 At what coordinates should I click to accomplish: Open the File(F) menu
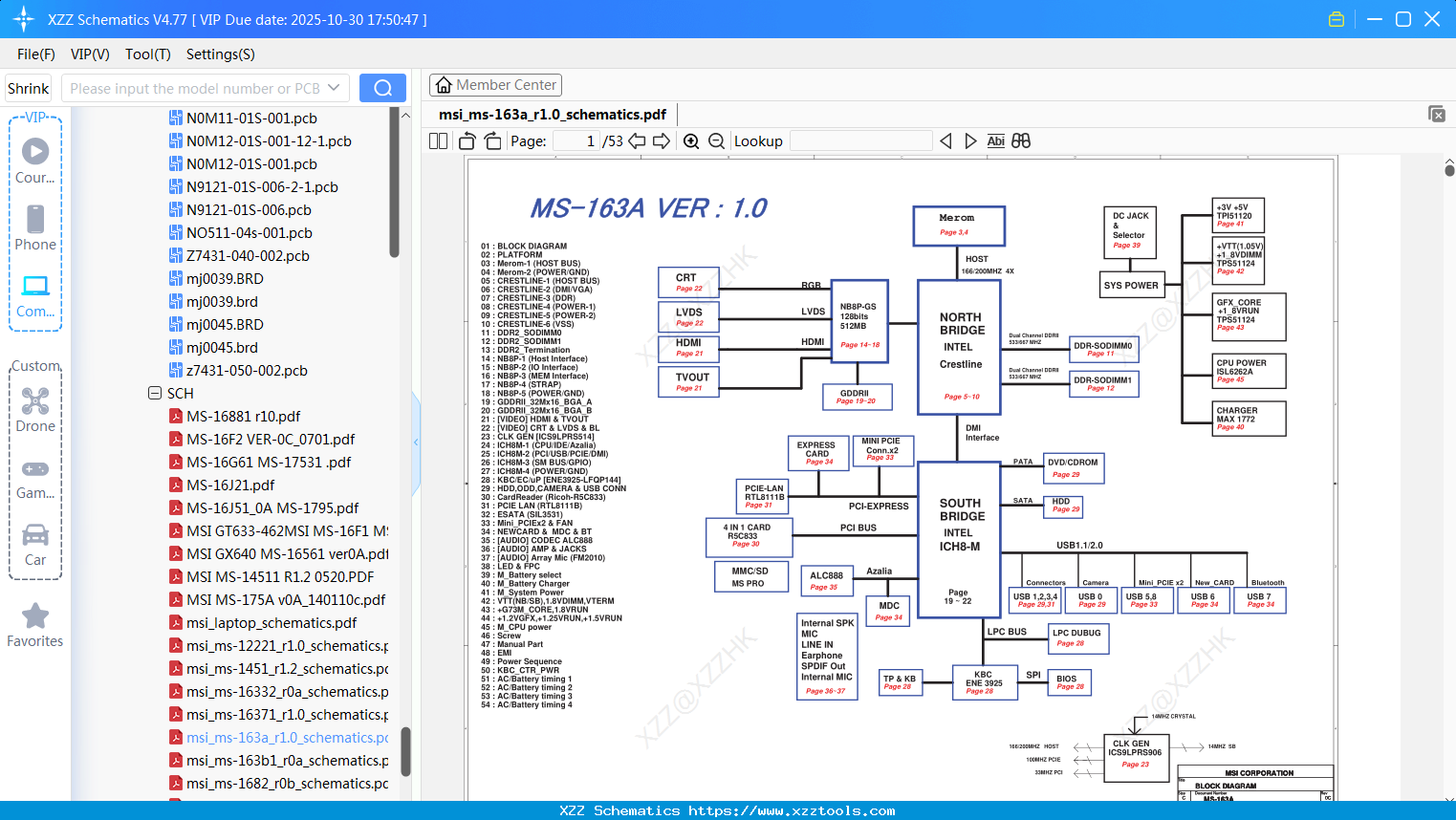coord(36,54)
